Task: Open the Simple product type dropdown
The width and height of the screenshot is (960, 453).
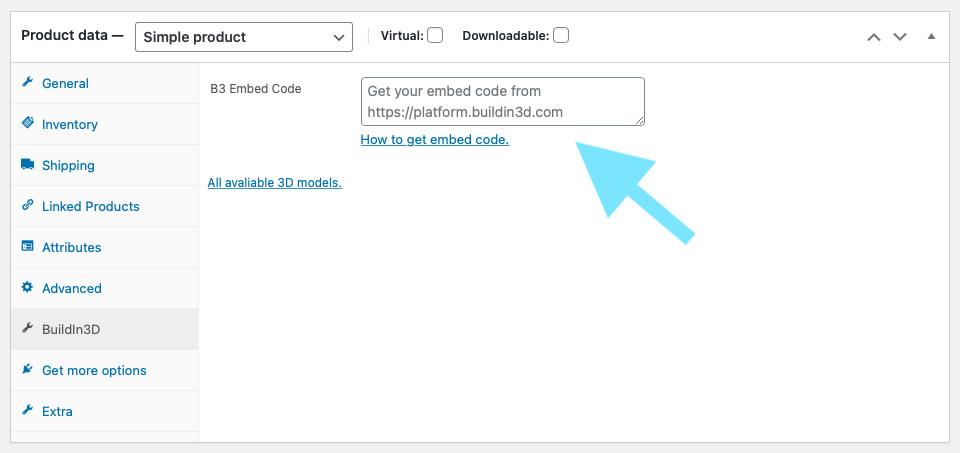Action: (x=244, y=37)
